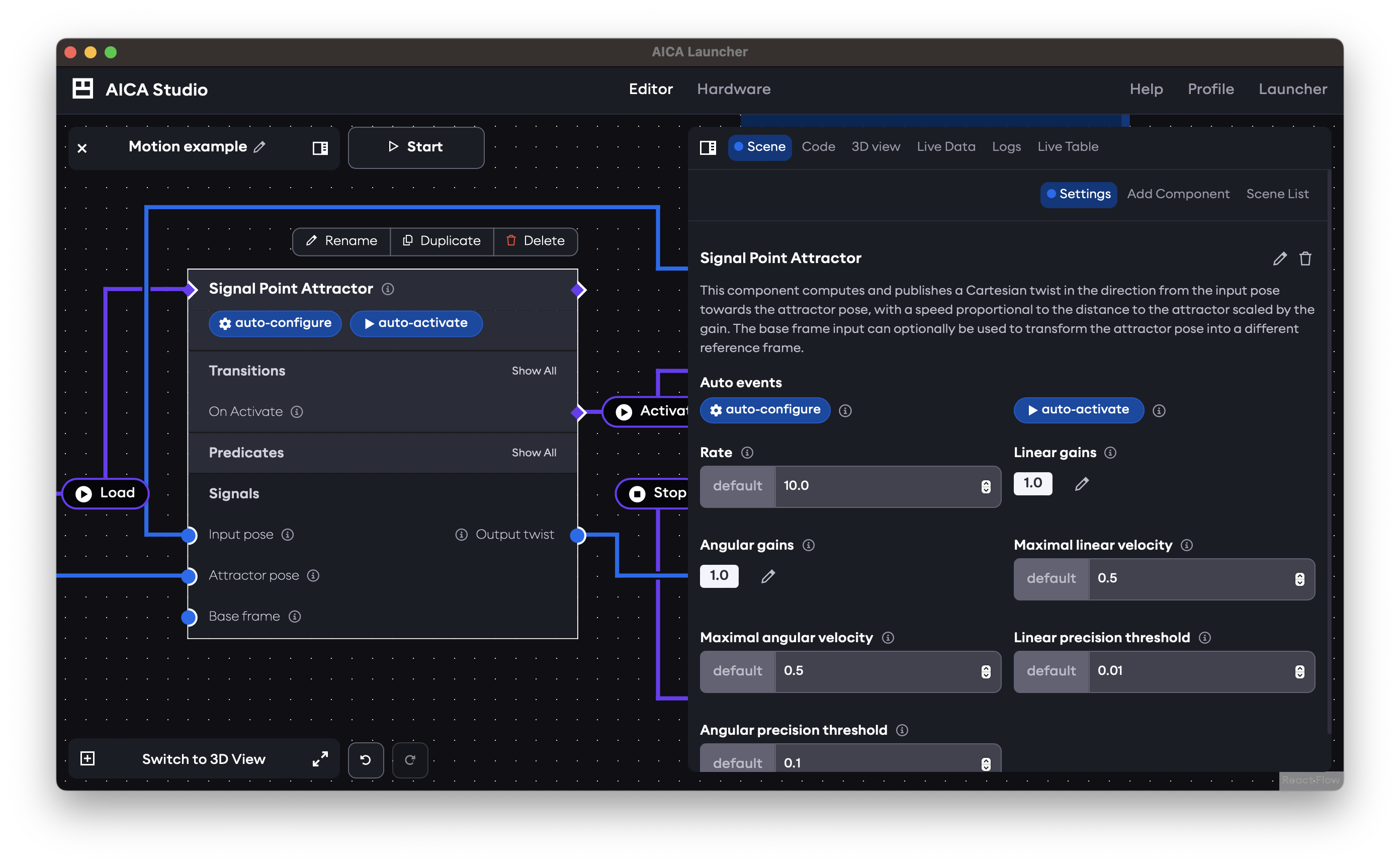Show all Transitions on the node
Viewport: 1400px width, 865px height.
pos(534,370)
